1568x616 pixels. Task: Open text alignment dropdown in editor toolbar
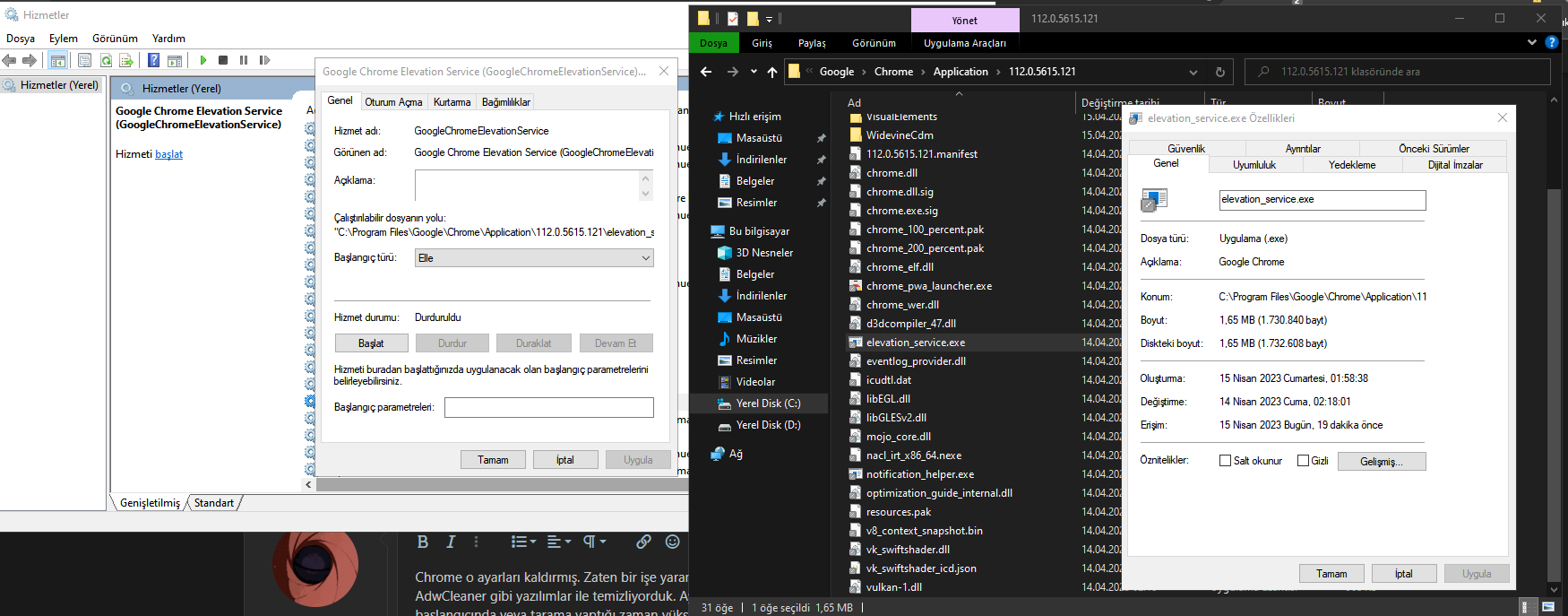pyautogui.click(x=559, y=542)
